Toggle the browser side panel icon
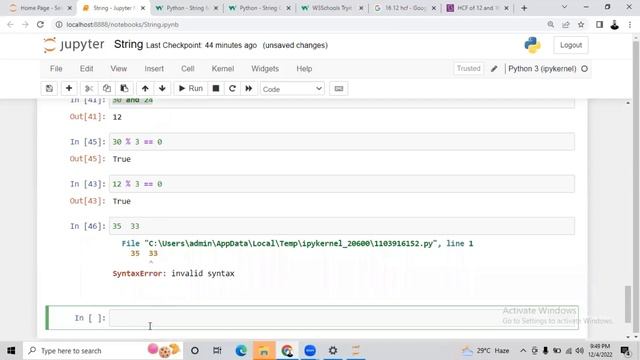Viewport: 640px width, 360px height. click(x=599, y=24)
